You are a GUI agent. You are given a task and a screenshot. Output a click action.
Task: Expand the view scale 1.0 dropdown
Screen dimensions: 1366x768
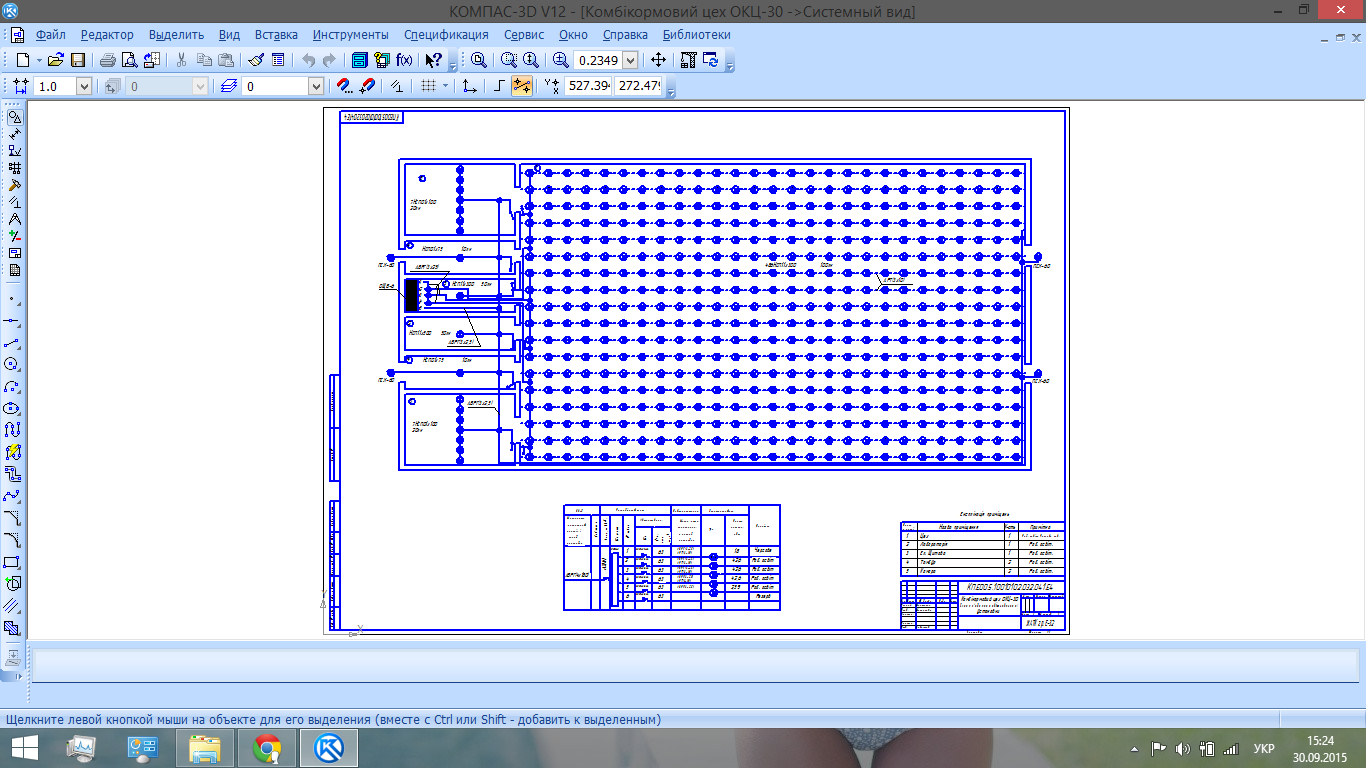coord(84,87)
